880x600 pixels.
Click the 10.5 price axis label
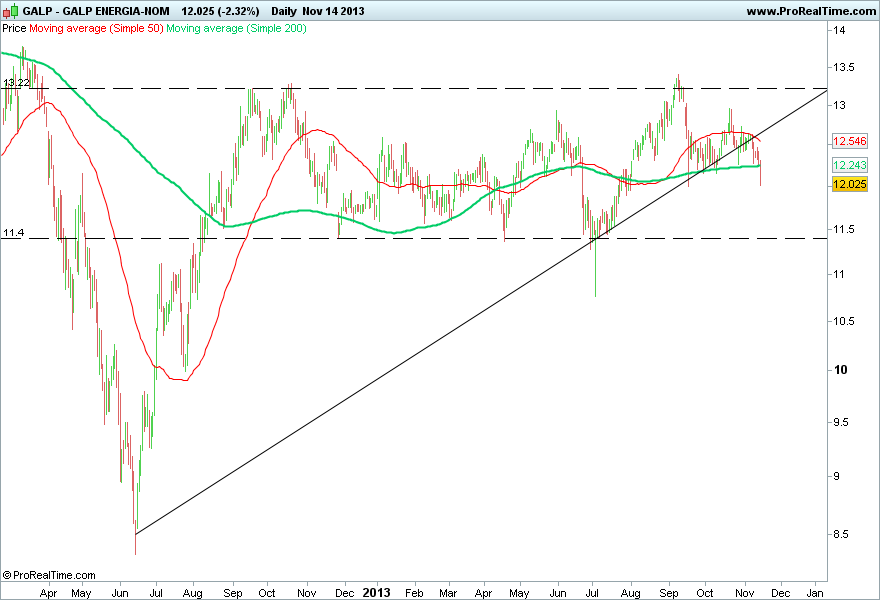844,321
